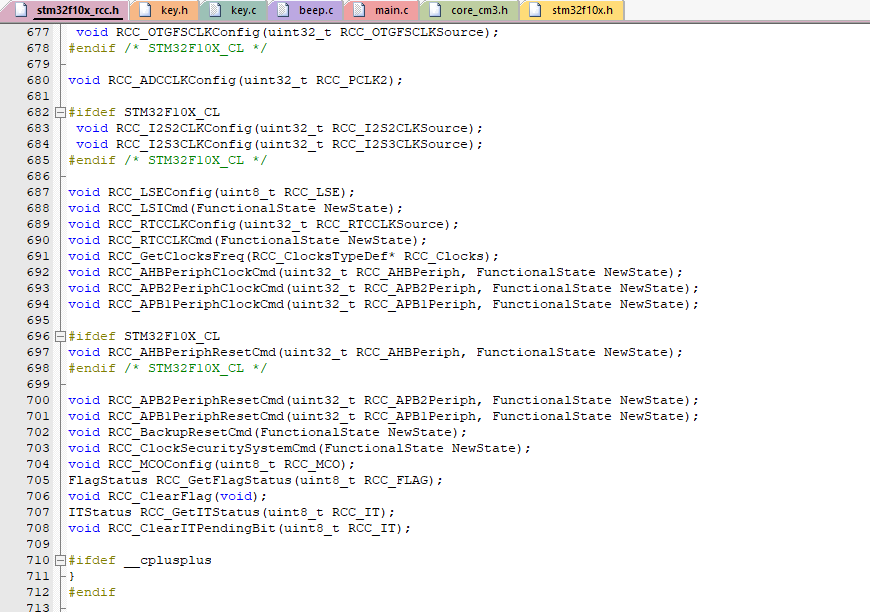The width and height of the screenshot is (870, 612).
Task: Click file icon on key.c tab
Action: 215,10
